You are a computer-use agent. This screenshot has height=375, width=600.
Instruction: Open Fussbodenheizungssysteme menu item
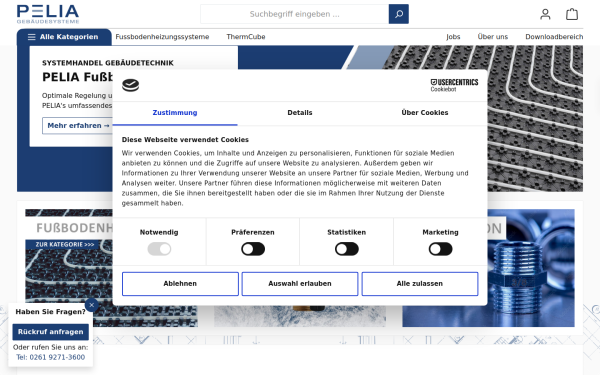[162, 37]
